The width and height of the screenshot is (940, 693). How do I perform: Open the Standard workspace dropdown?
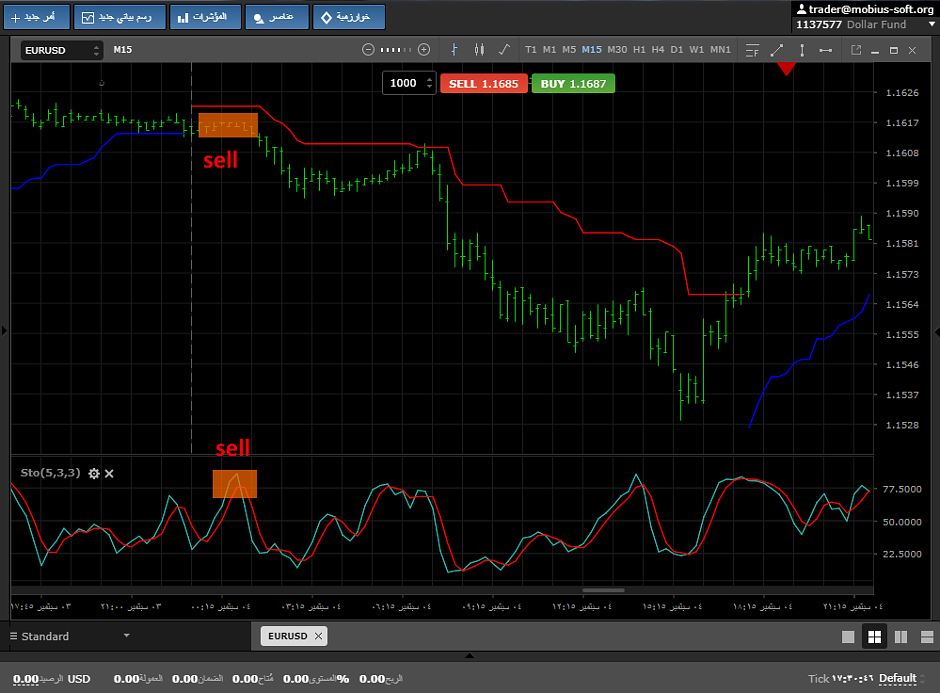70,636
